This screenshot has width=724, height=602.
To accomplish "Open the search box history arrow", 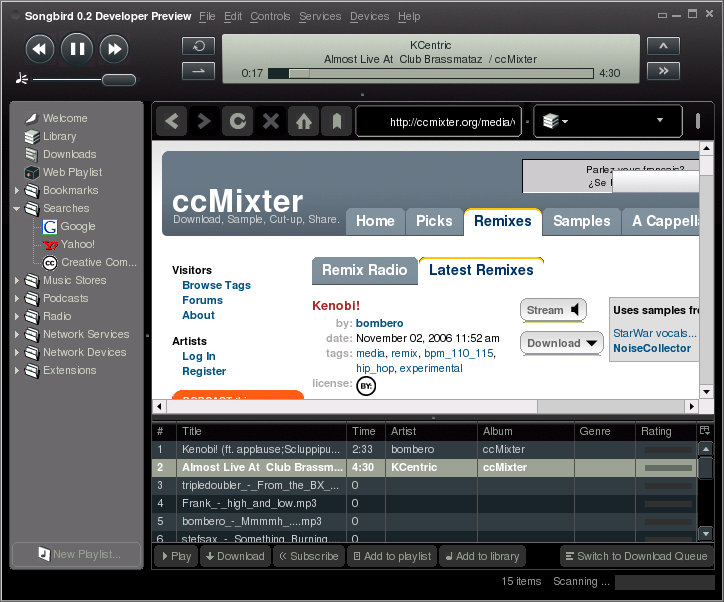I will (x=660, y=120).
